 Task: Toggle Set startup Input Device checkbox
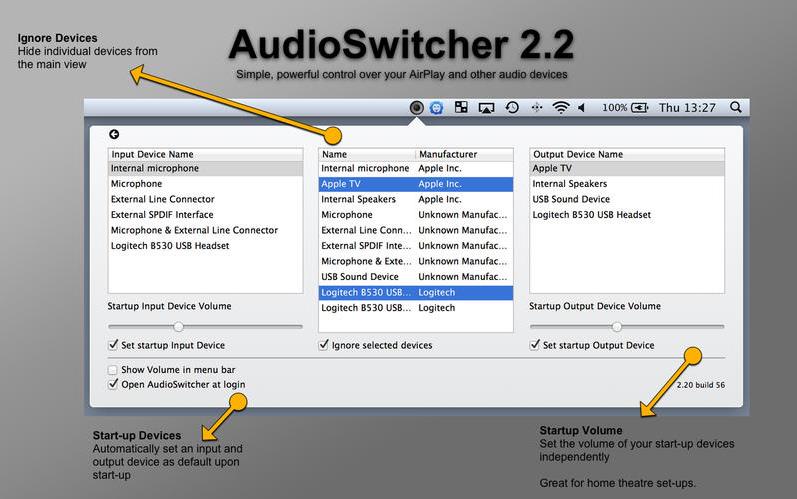tap(113, 345)
